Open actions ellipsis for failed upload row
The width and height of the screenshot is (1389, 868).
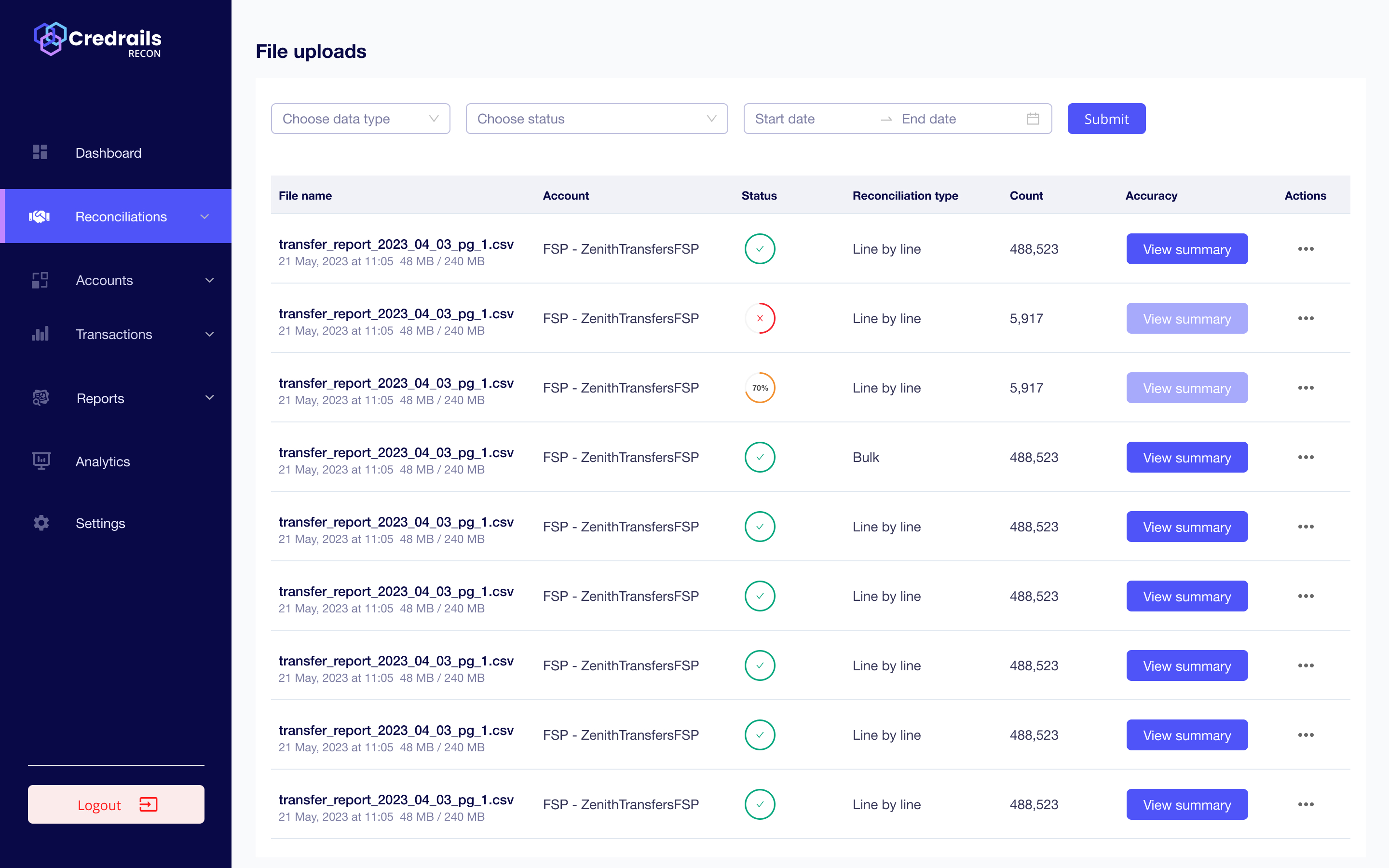(1306, 318)
